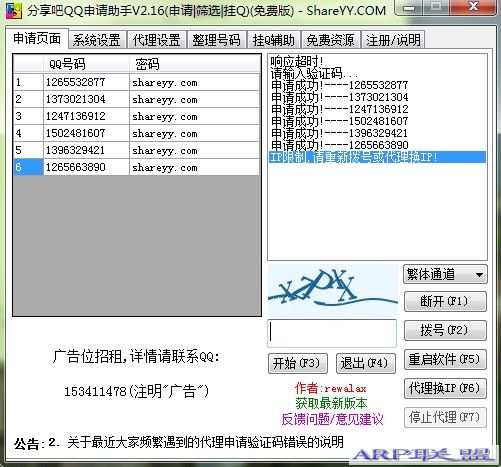
Task: Click the 断开(F1) button
Action: pyautogui.click(x=445, y=302)
